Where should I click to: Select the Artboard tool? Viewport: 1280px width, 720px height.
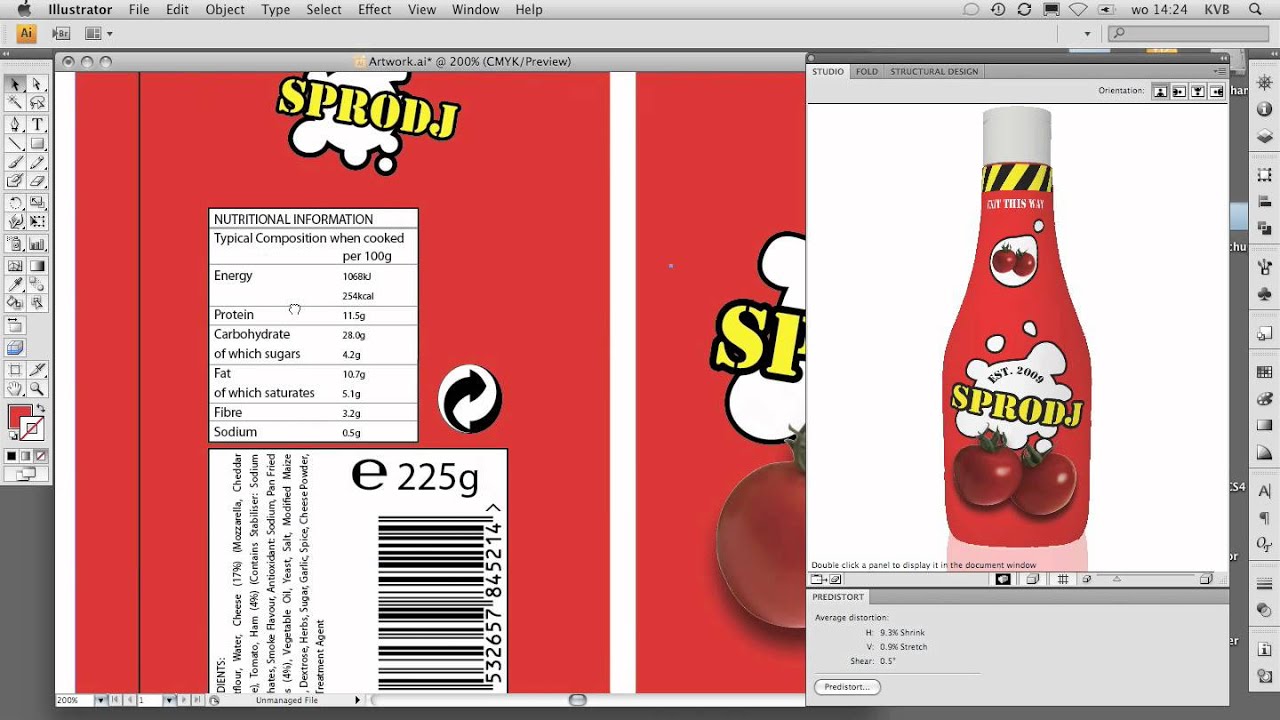pyautogui.click(x=15, y=370)
